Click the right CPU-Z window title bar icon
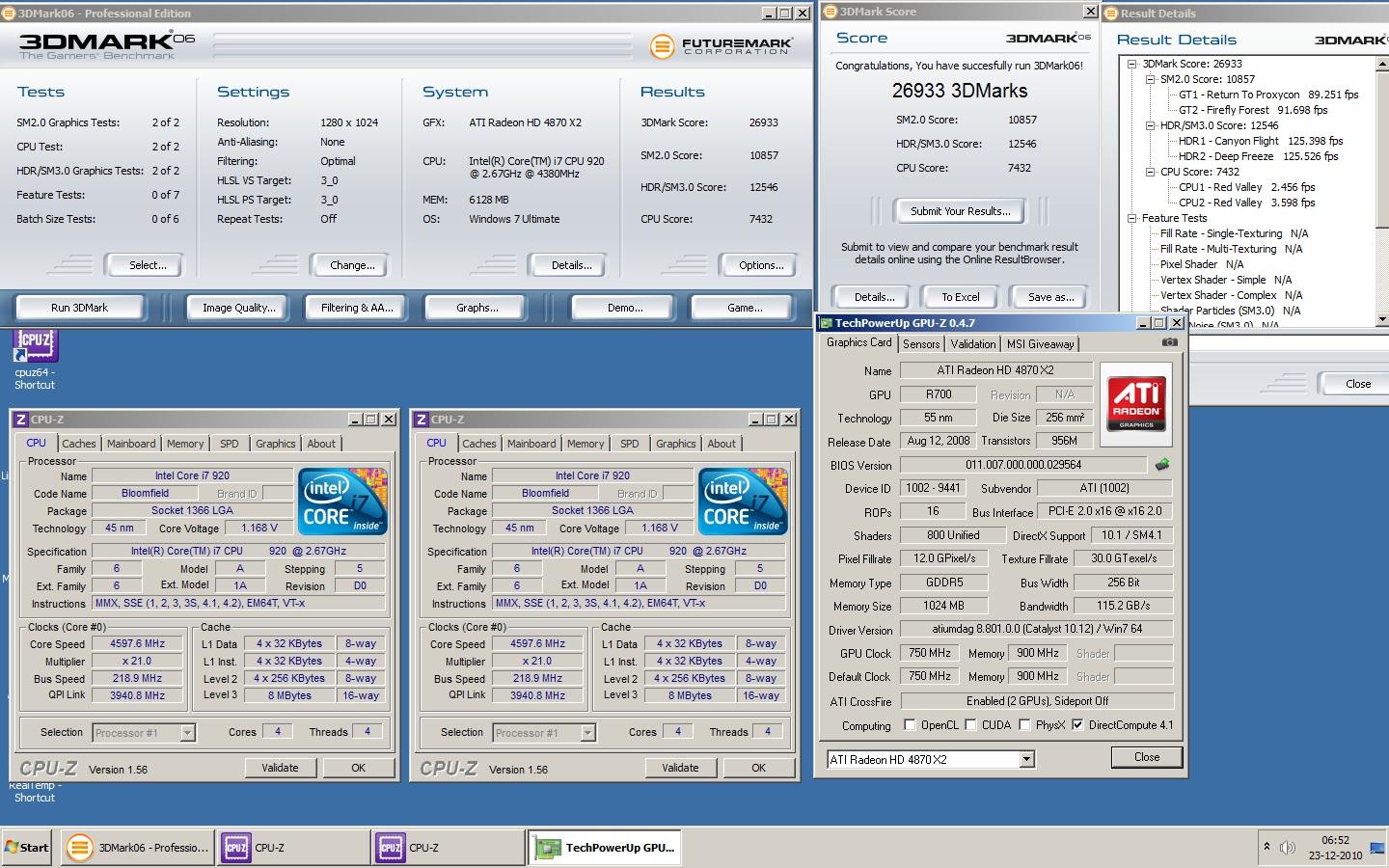Image resolution: width=1389 pixels, height=868 pixels. (422, 420)
